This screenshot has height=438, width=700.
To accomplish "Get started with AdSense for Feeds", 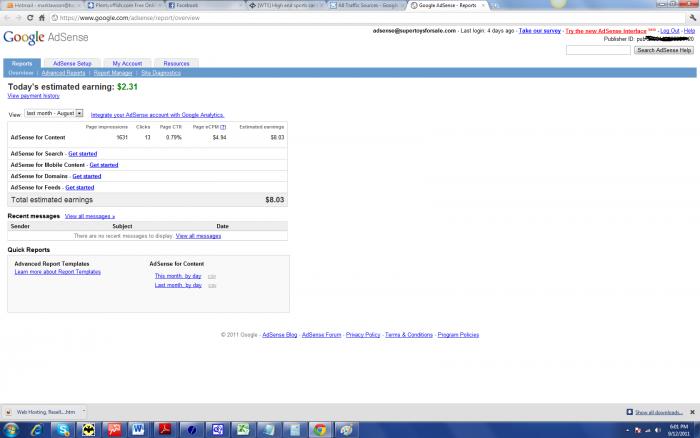I will (80, 188).
